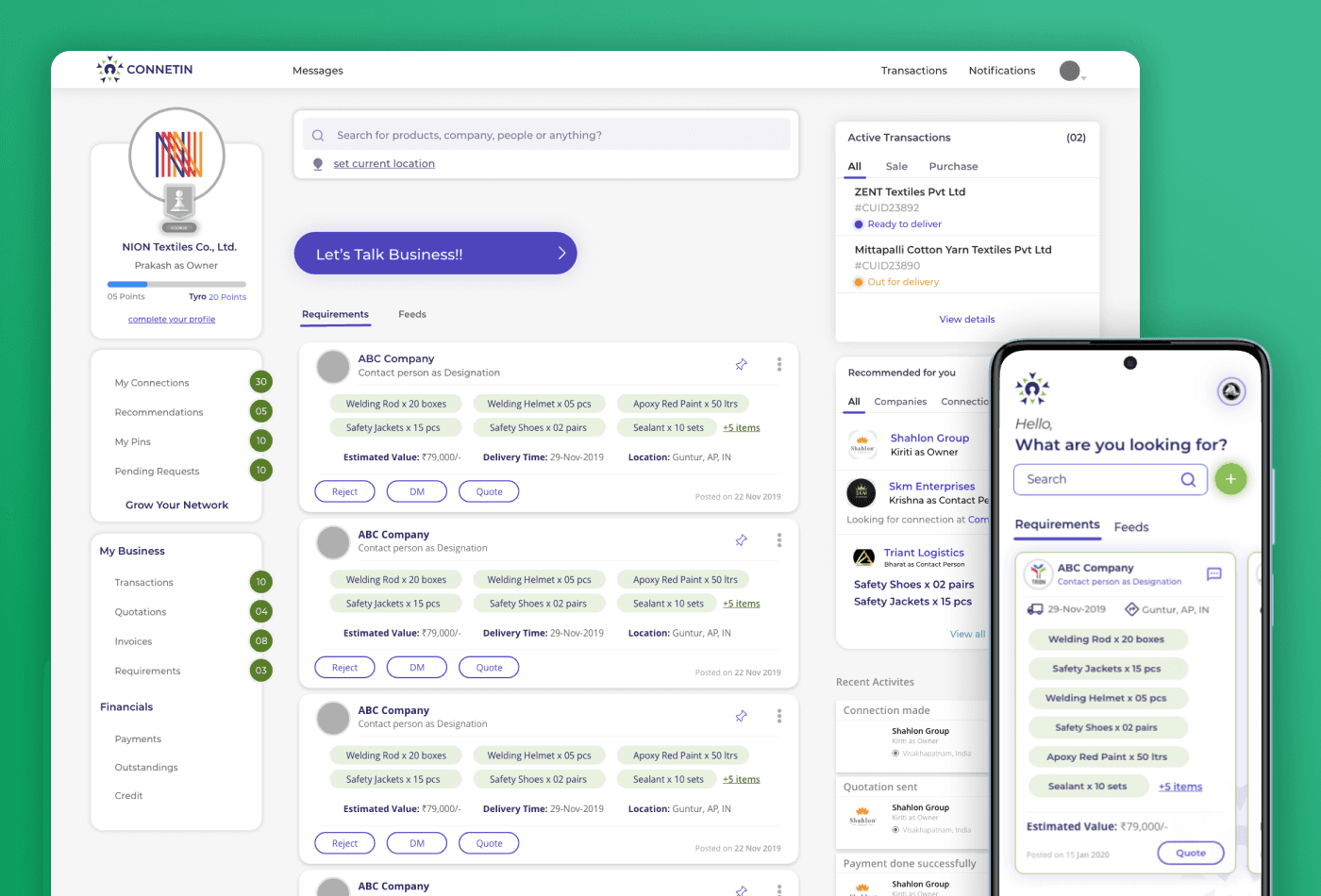
Task: Open Credit under Financials
Action: (x=128, y=796)
